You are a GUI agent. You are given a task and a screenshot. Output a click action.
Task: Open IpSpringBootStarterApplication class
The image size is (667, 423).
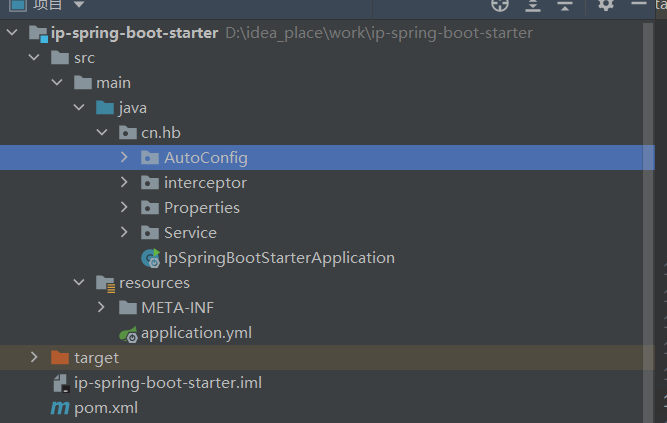(279, 258)
